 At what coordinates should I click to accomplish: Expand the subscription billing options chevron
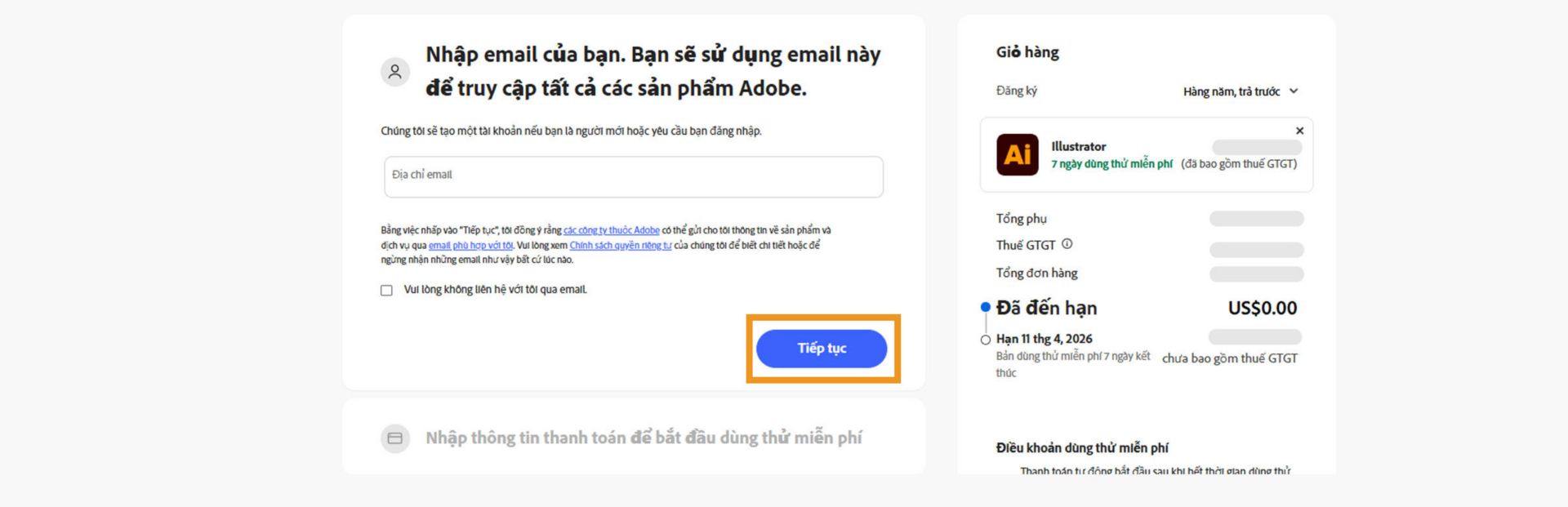click(x=1294, y=91)
